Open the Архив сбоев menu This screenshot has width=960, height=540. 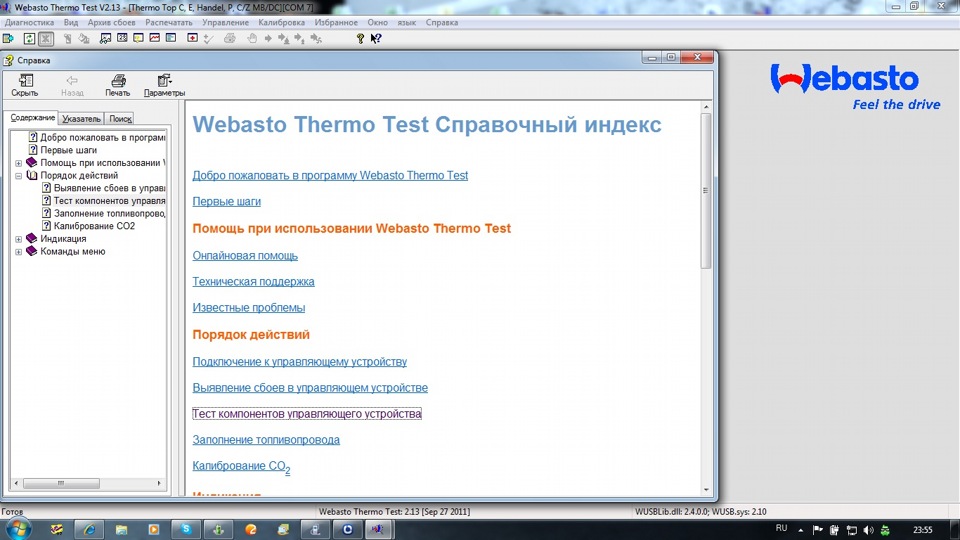click(x=111, y=23)
